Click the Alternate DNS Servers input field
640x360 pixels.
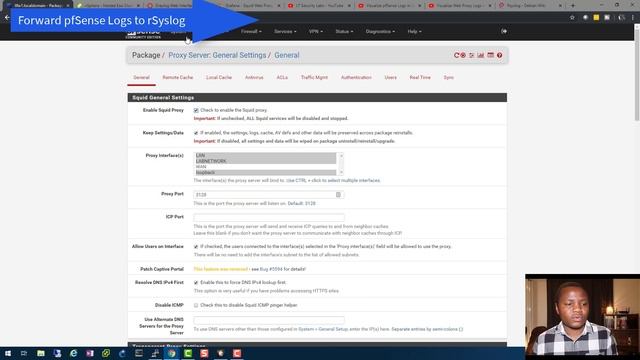(x=269, y=320)
